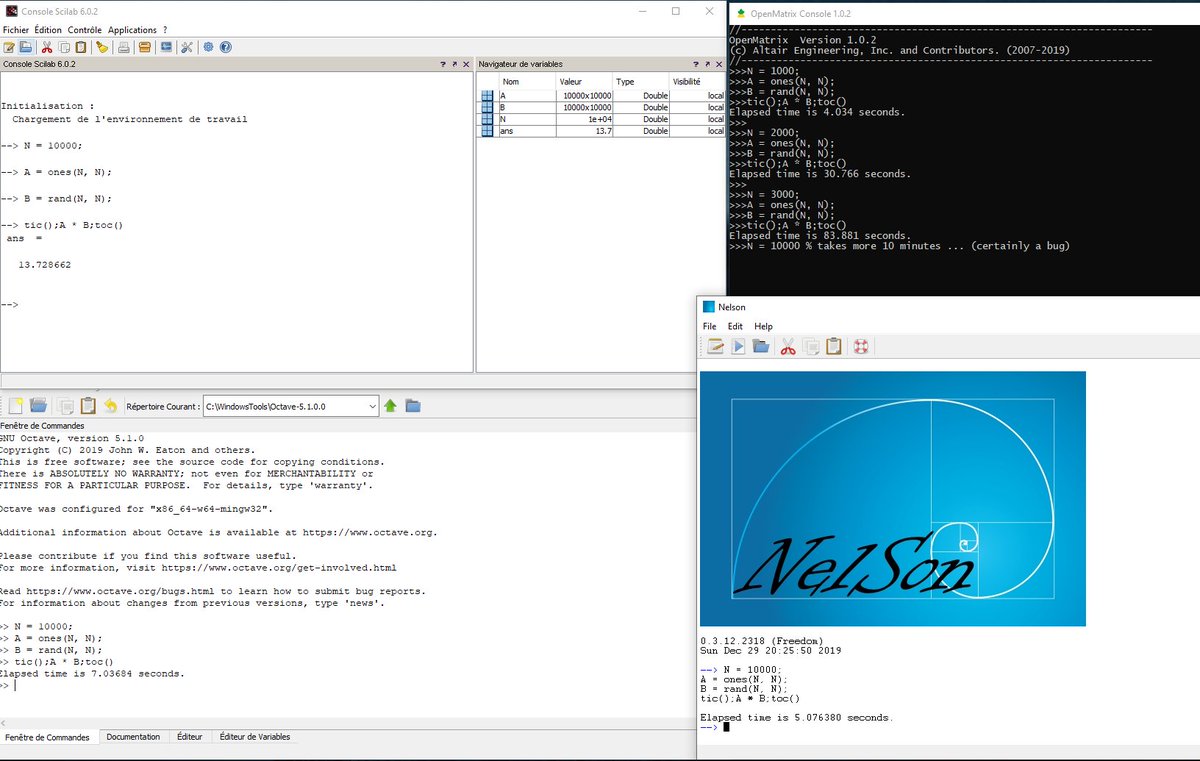Click paste clipboard icon in Octave toolbar
This screenshot has width=1200, height=761.
[88, 405]
